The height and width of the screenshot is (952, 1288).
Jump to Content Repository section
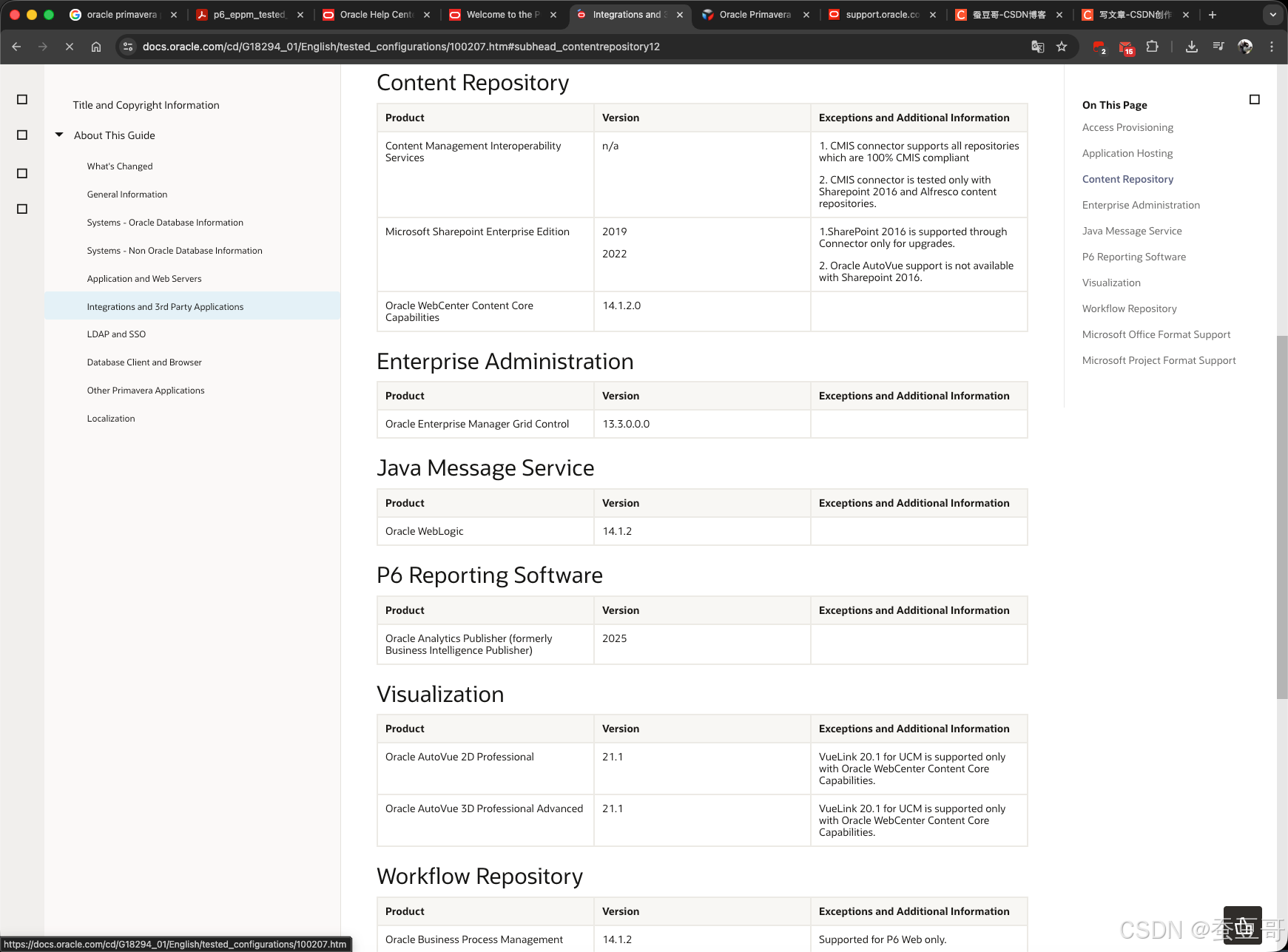tap(1127, 180)
